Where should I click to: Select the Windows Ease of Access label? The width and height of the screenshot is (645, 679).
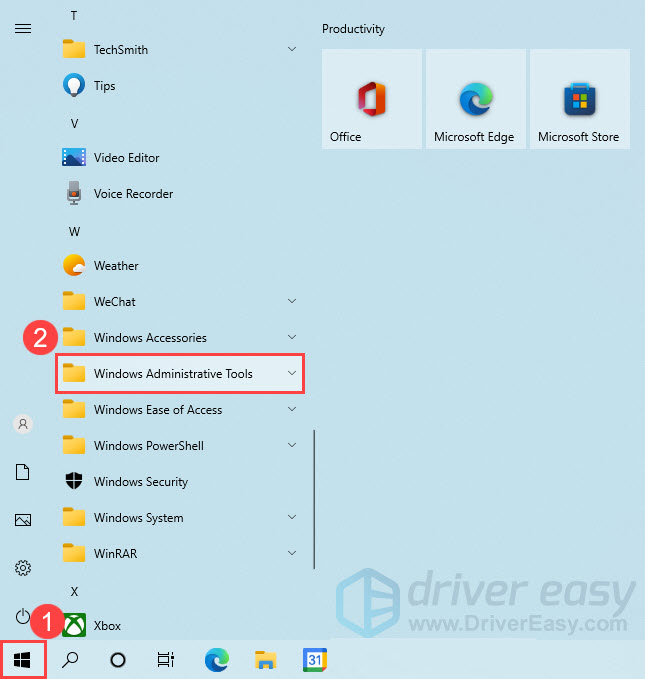158,410
